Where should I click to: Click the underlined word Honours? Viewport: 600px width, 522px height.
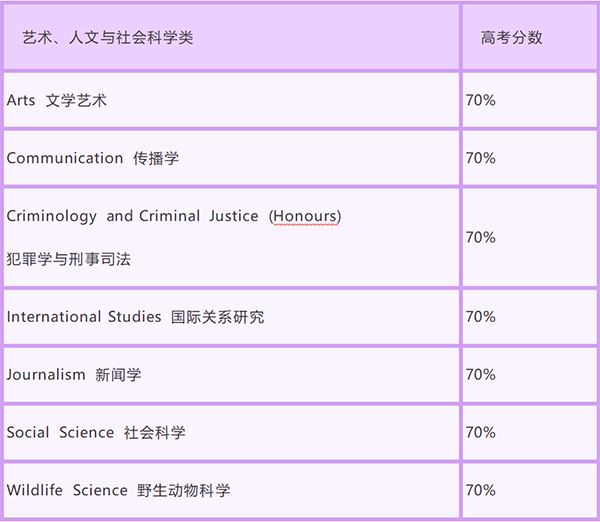point(305,217)
